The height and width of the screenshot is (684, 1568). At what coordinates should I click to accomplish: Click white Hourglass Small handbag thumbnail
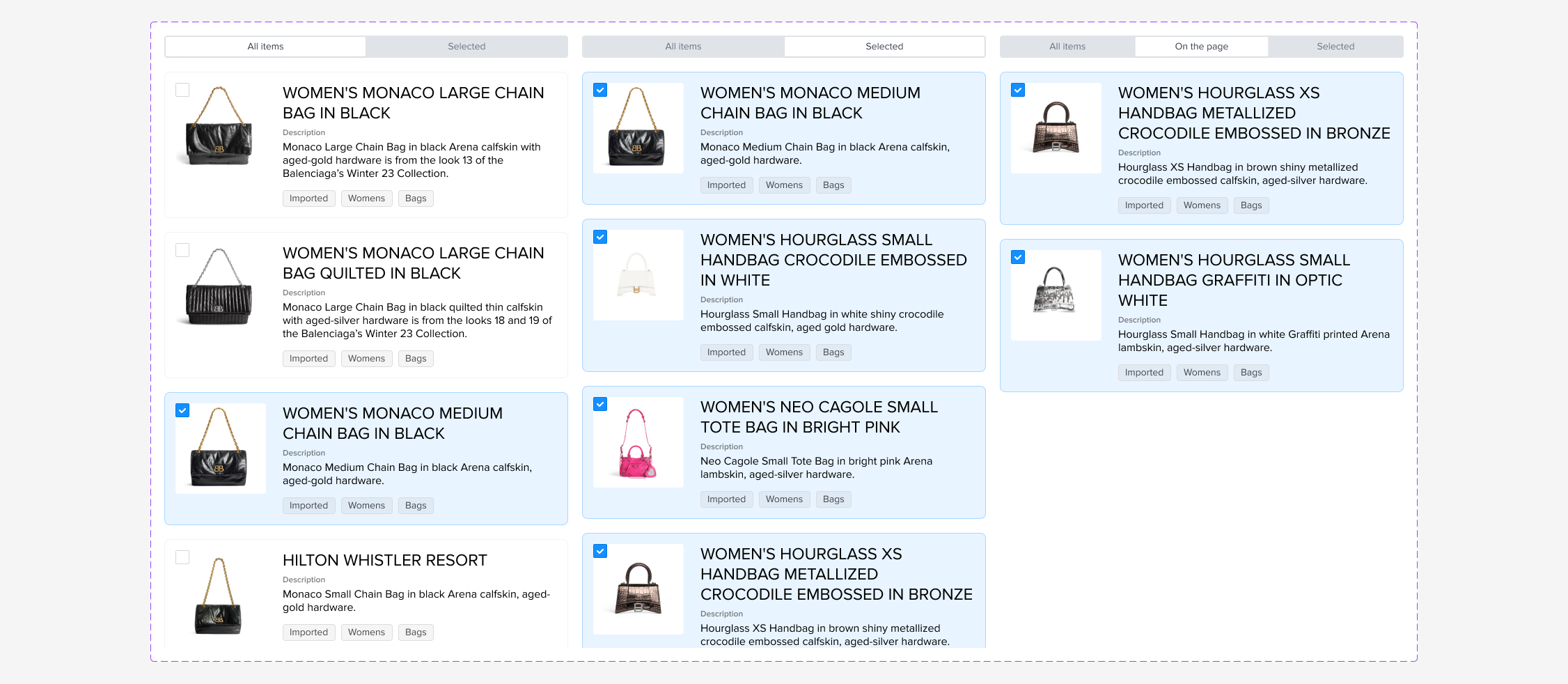638,275
